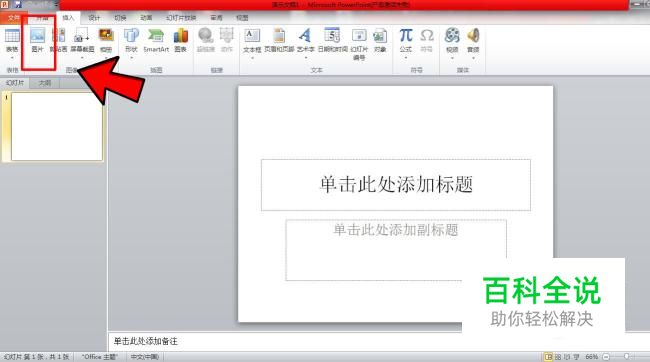Switch to the 视图 View tab
Viewport: 650px width, 362px height.
(x=242, y=18)
